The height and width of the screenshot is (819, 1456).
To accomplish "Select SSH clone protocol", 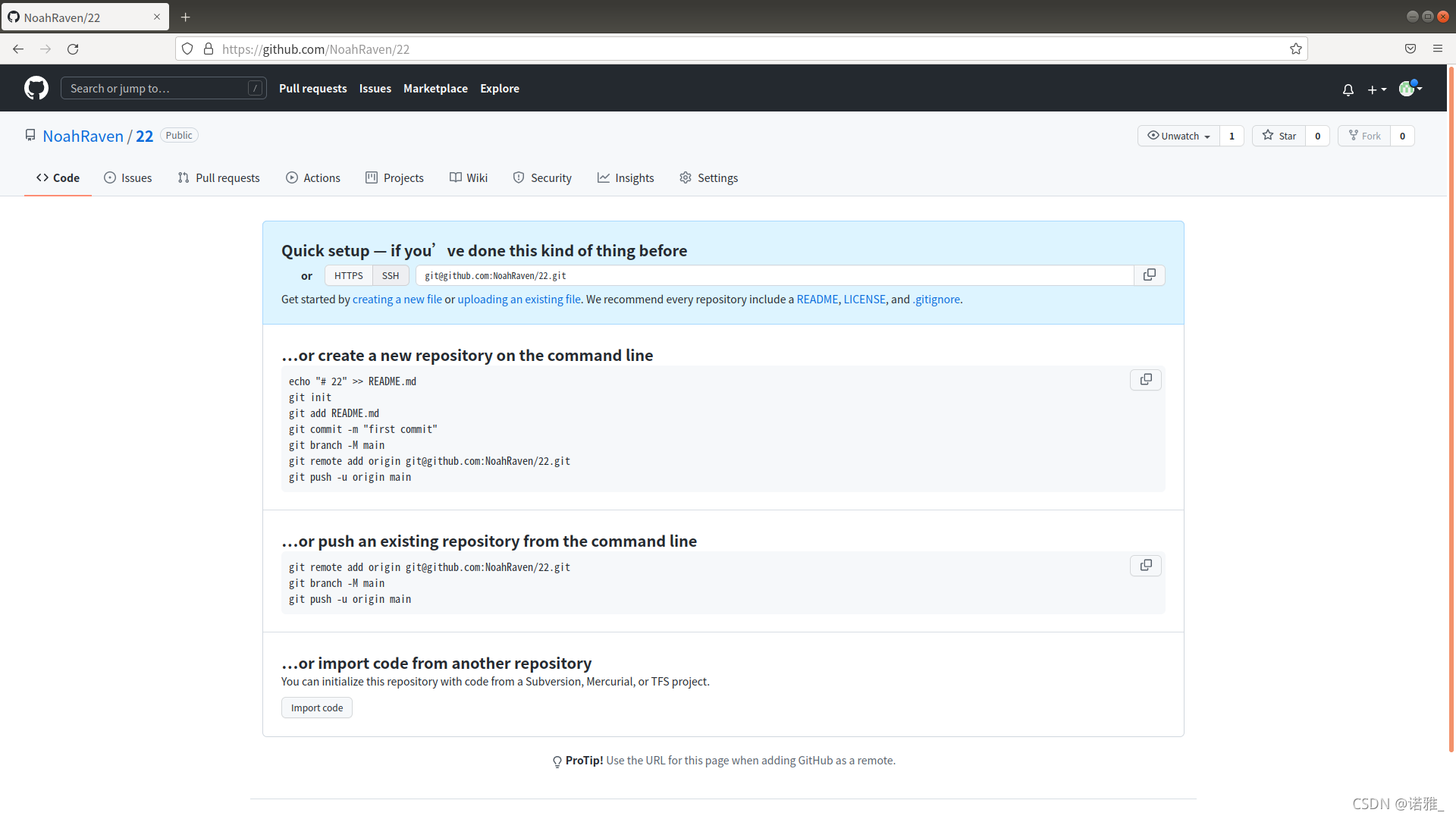I will pyautogui.click(x=391, y=275).
